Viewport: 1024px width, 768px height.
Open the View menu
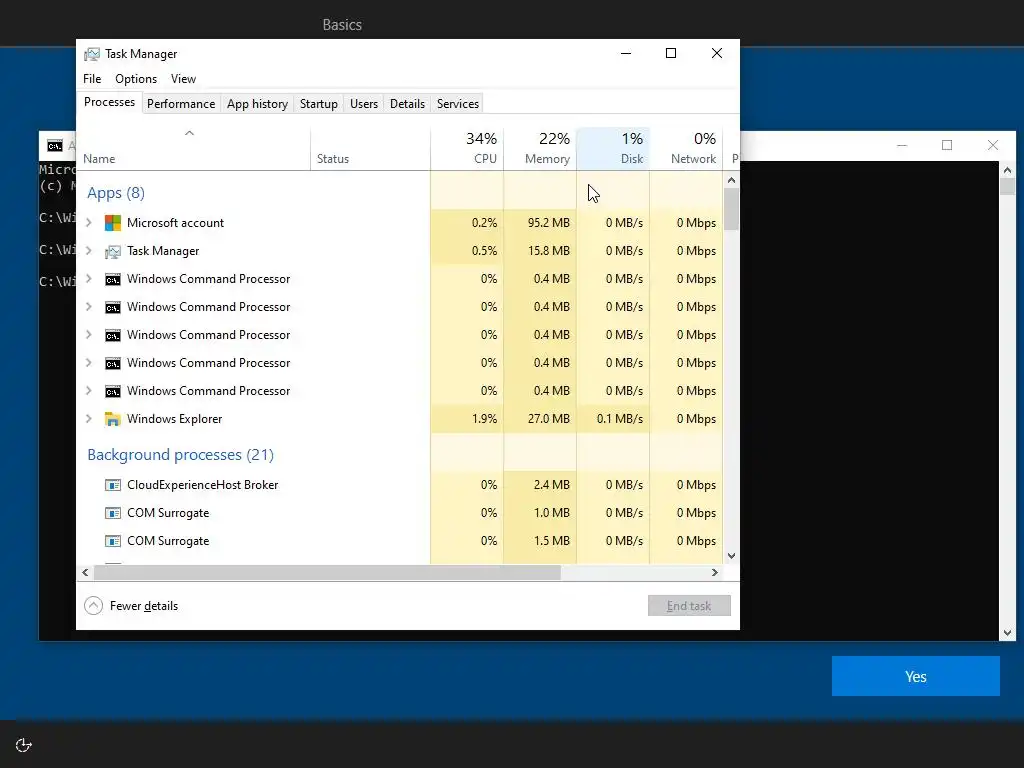(184, 79)
